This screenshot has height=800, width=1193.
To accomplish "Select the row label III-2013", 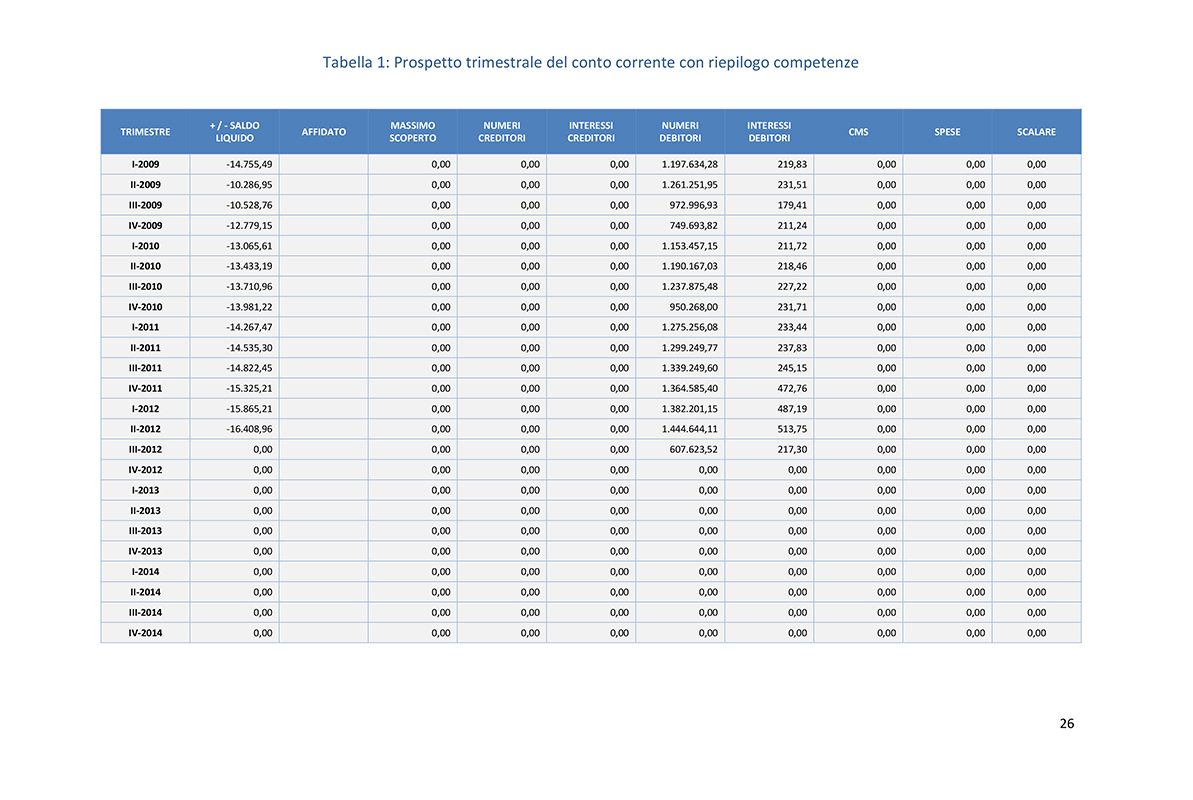I will (145, 531).
